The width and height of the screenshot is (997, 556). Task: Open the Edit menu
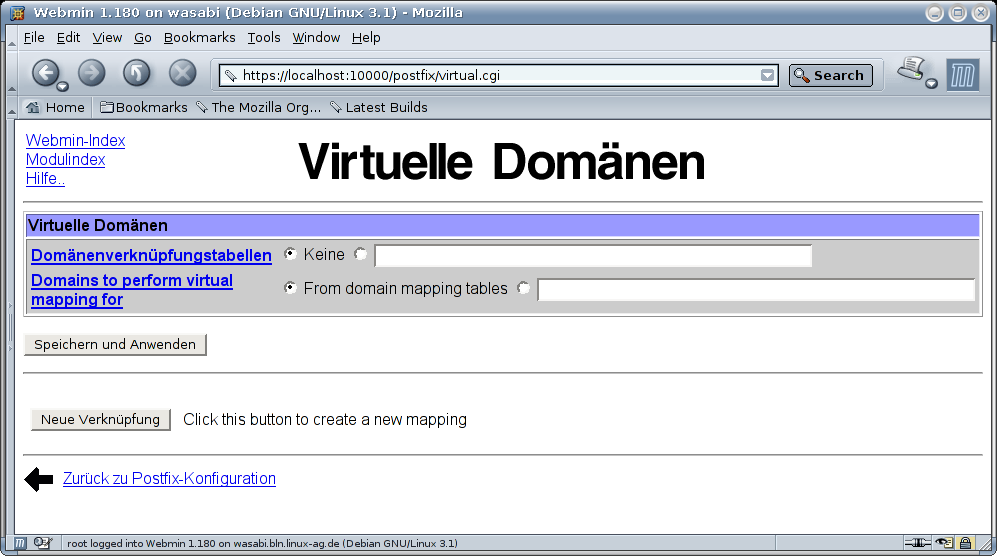coord(68,38)
